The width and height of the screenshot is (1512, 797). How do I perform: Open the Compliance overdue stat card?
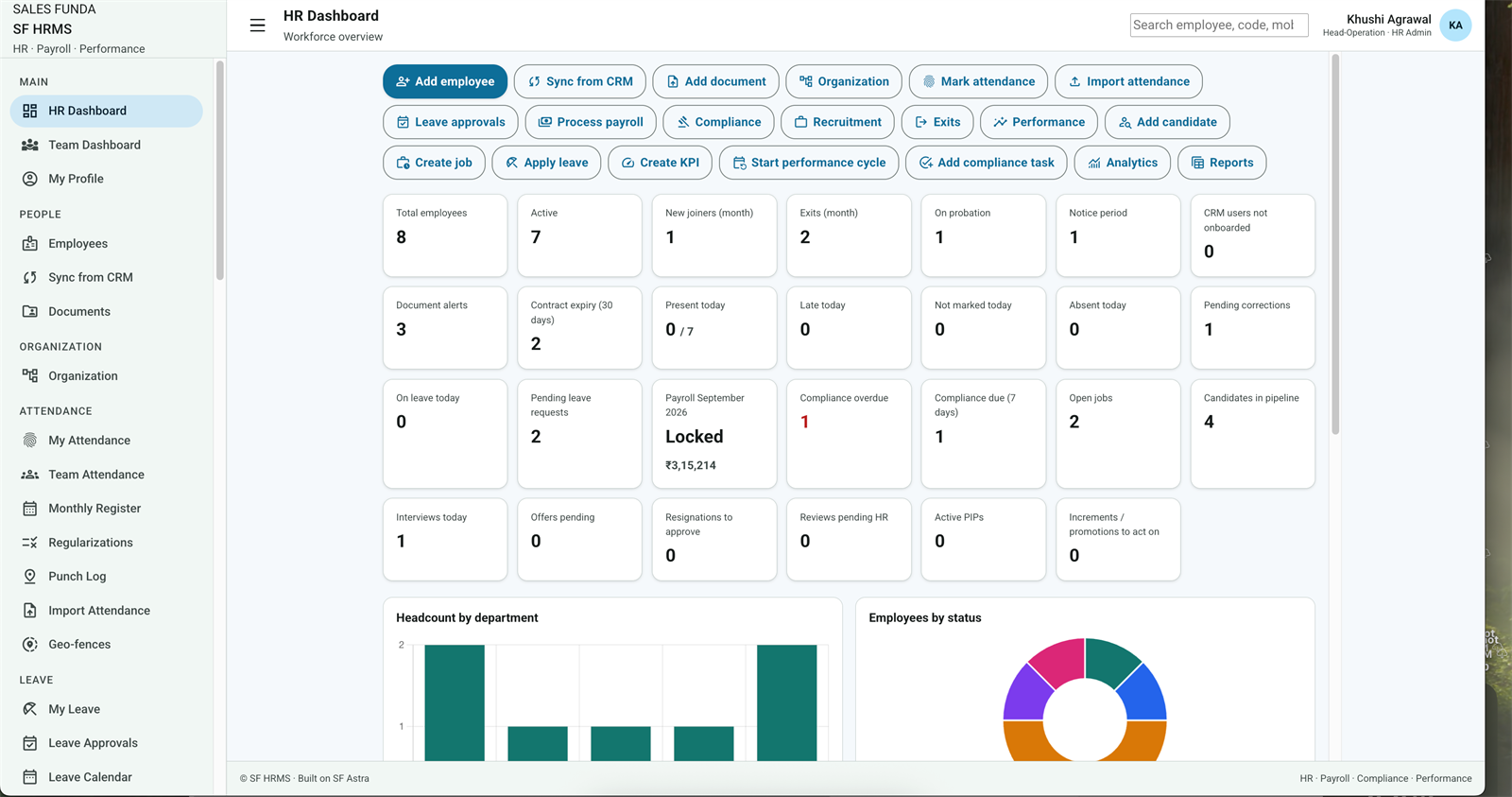(x=849, y=434)
